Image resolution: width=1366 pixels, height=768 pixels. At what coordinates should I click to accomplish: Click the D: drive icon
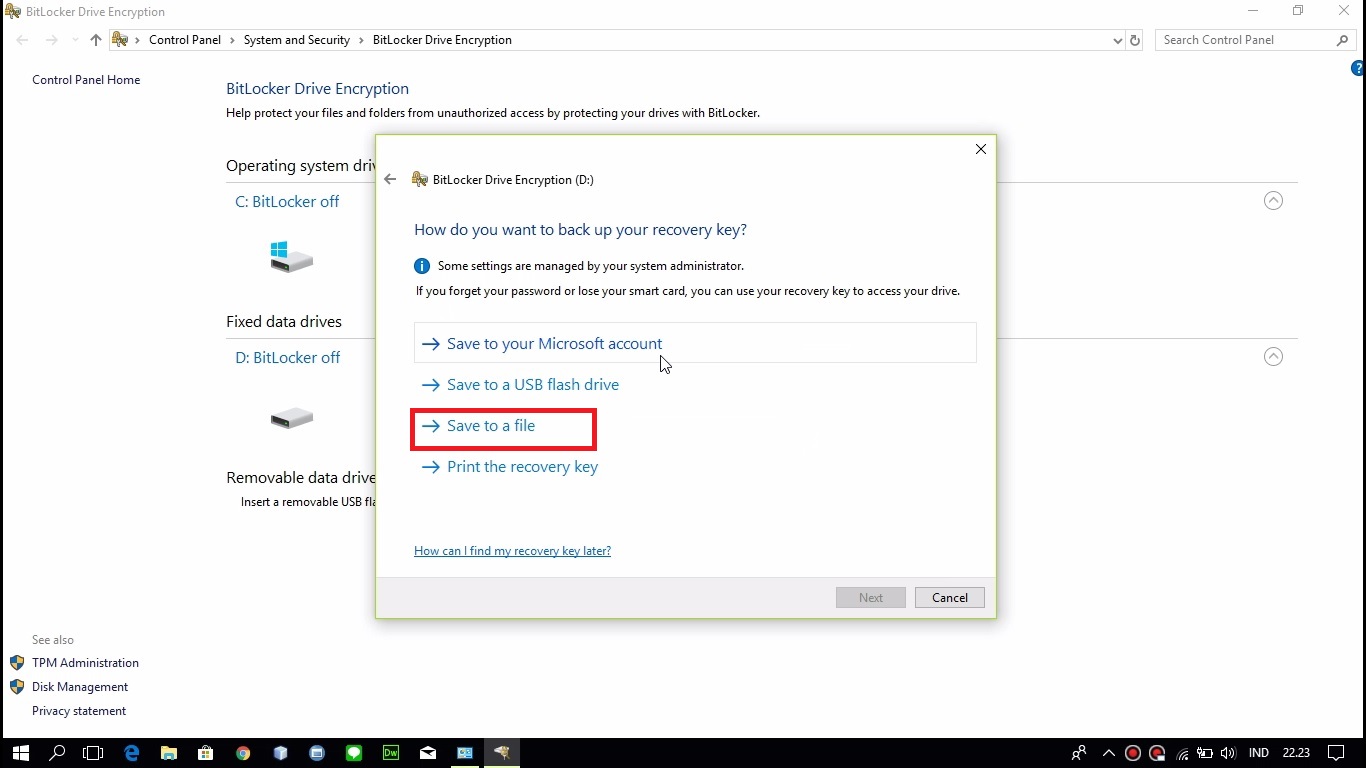pyautogui.click(x=291, y=418)
